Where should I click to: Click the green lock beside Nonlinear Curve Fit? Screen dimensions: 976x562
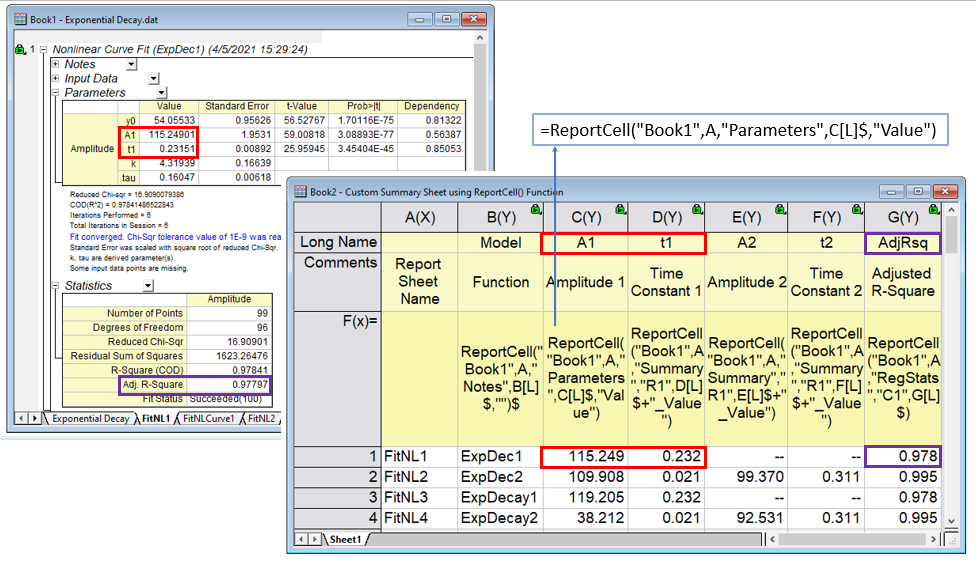click(21, 49)
